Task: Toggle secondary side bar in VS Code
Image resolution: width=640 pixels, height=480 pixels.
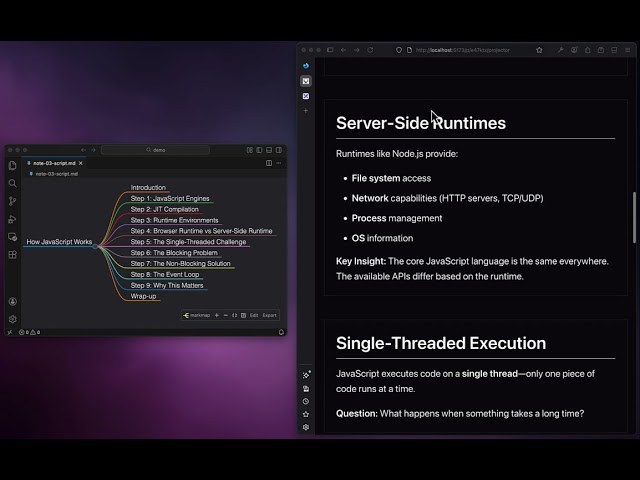Action: (x=279, y=150)
